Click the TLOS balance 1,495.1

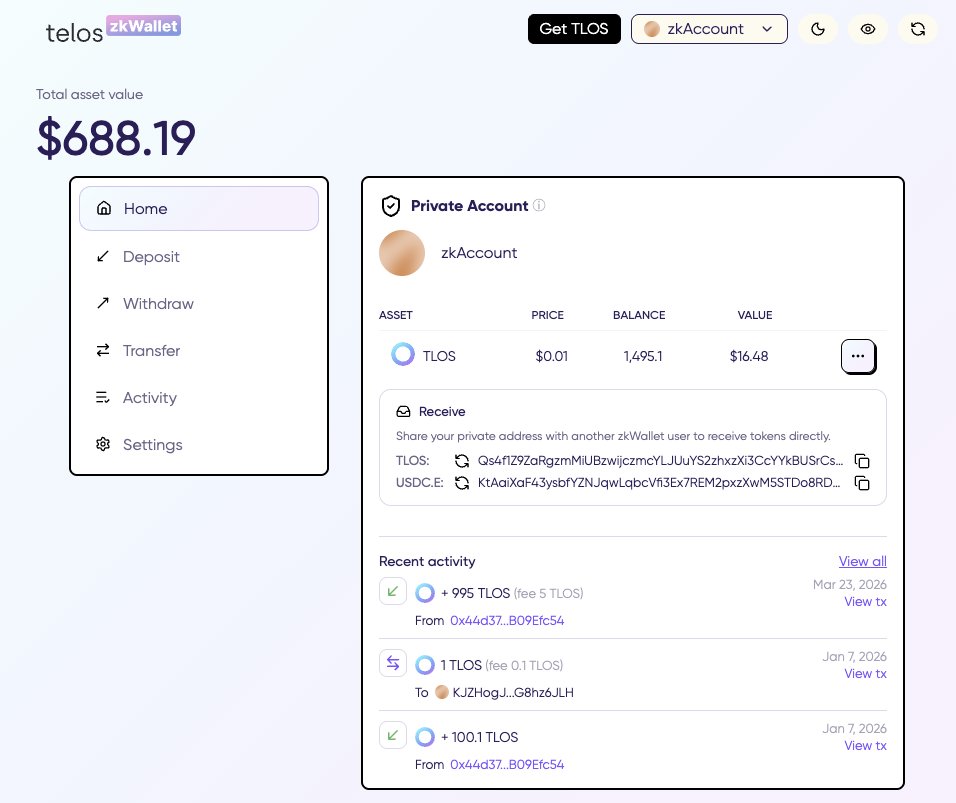tap(643, 356)
